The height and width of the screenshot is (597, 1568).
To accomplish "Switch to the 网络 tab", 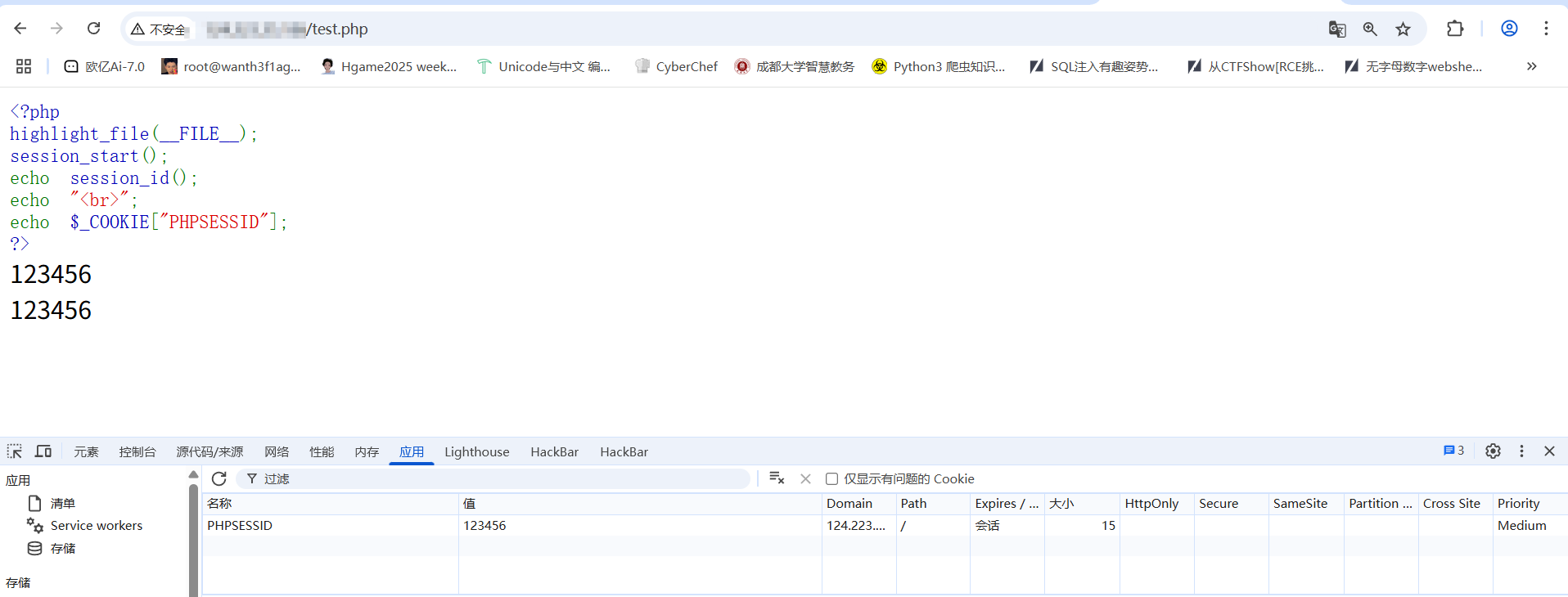I will pos(277,452).
